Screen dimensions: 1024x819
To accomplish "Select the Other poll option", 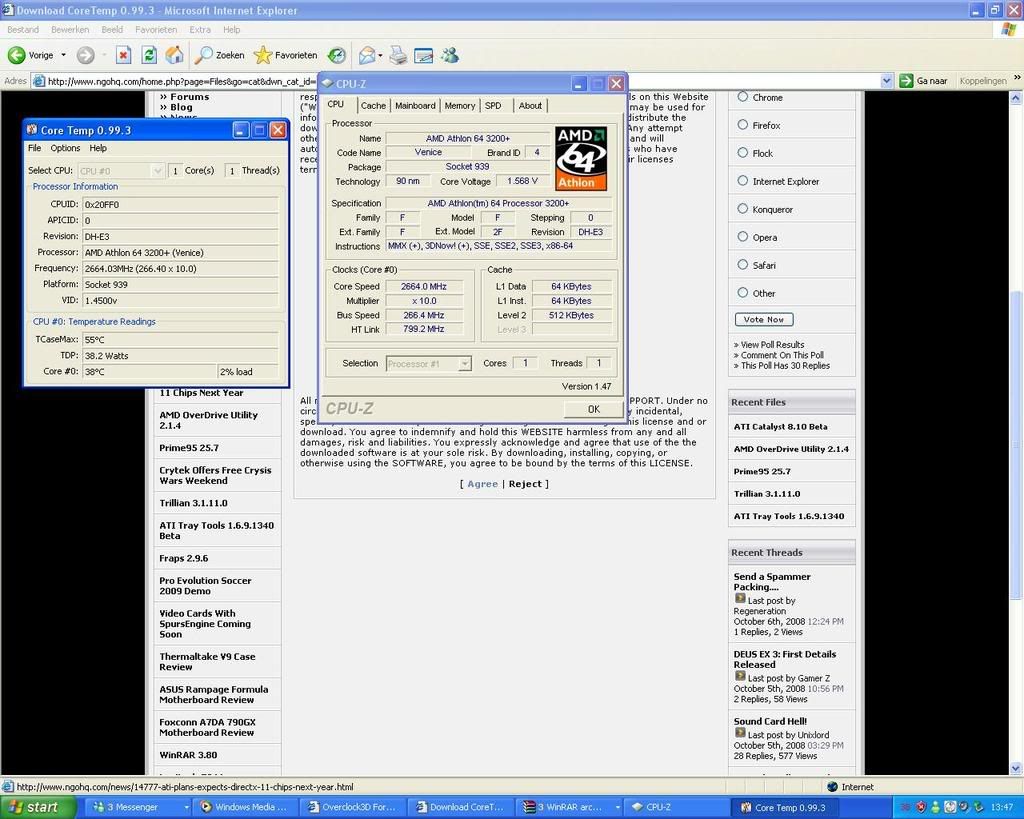I will tap(743, 293).
